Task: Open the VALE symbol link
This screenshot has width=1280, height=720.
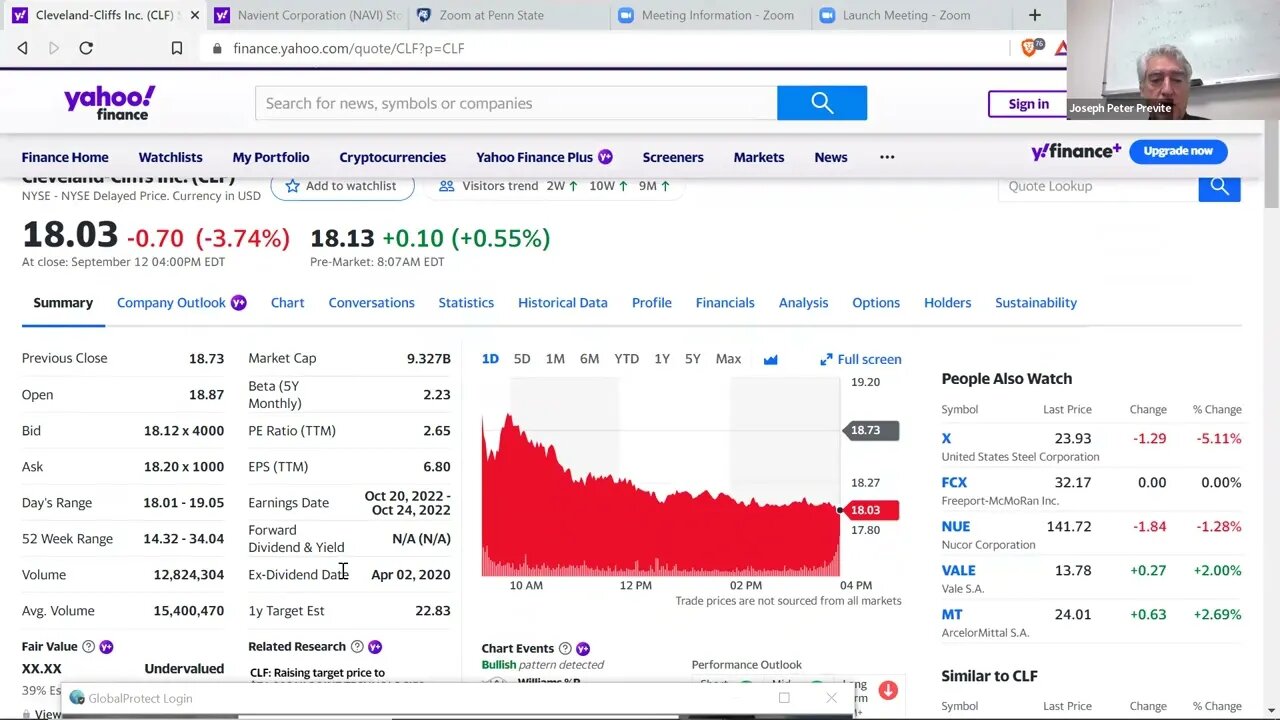Action: 958,570
